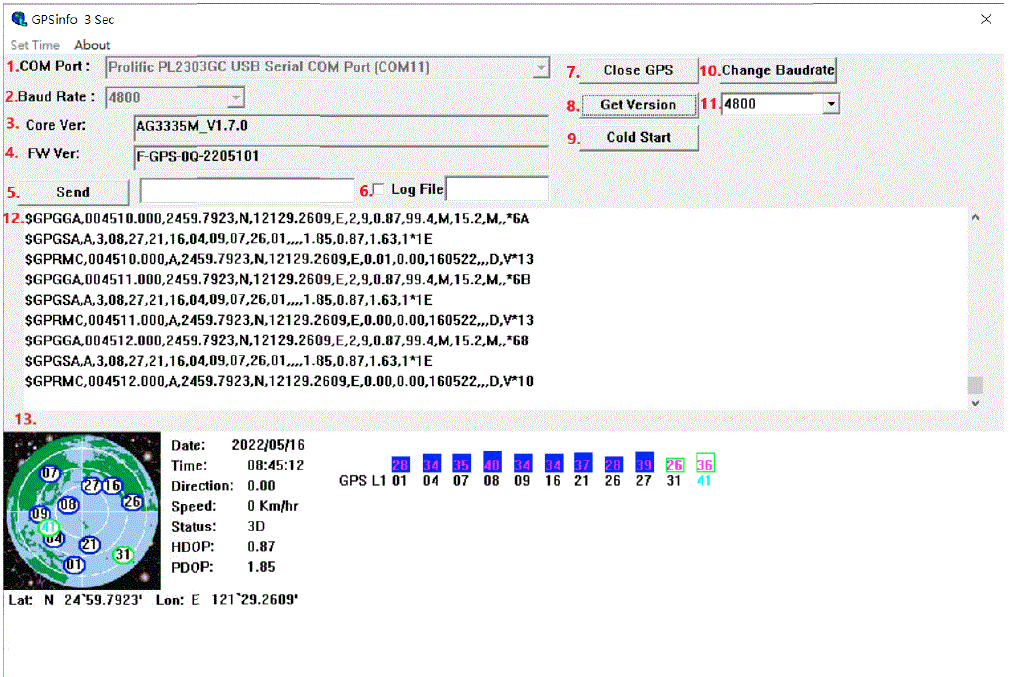Viewport: 1013px width, 677px height.
Task: Open the About menu
Action: coord(92,45)
